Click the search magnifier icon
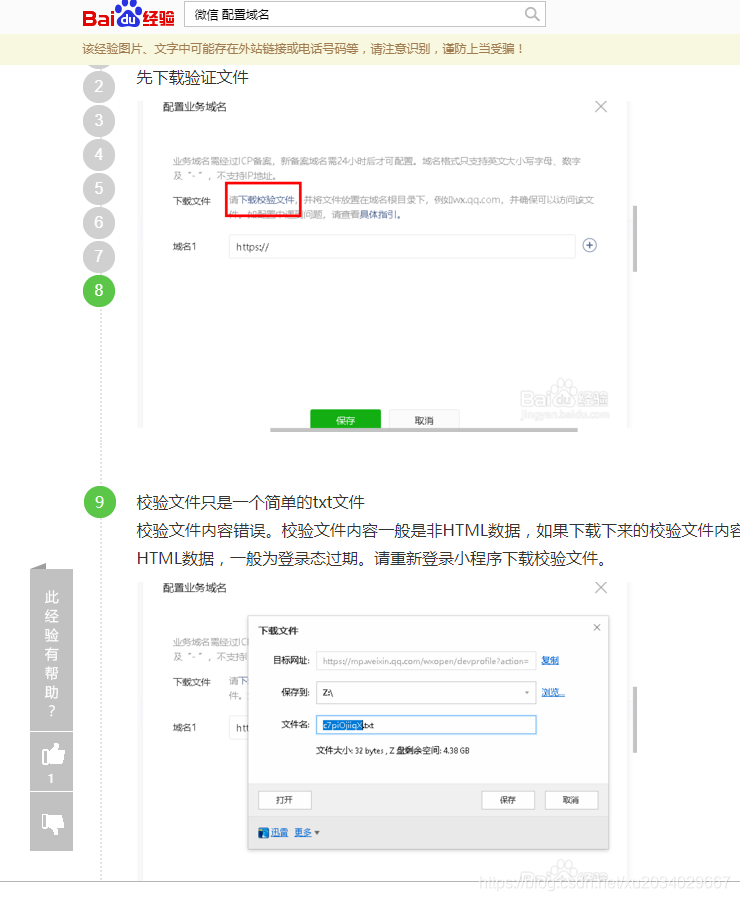Image resolution: width=740 pixels, height=901 pixels. click(532, 14)
